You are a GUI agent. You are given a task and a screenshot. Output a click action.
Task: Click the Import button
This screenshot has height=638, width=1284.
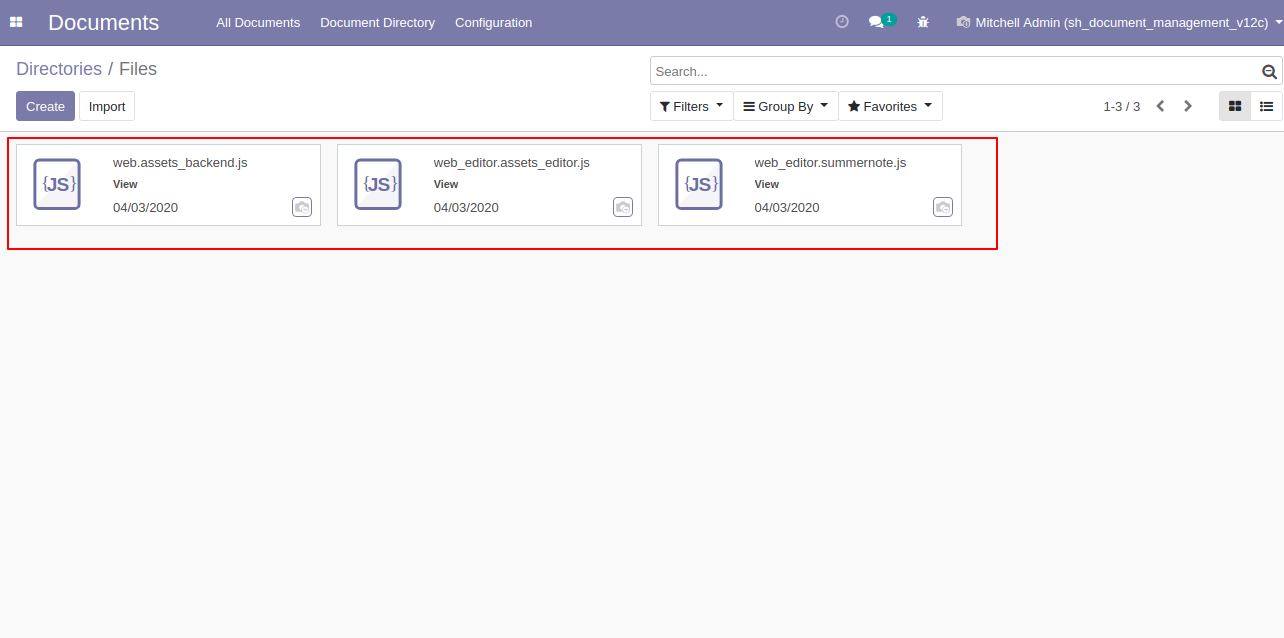pos(107,106)
